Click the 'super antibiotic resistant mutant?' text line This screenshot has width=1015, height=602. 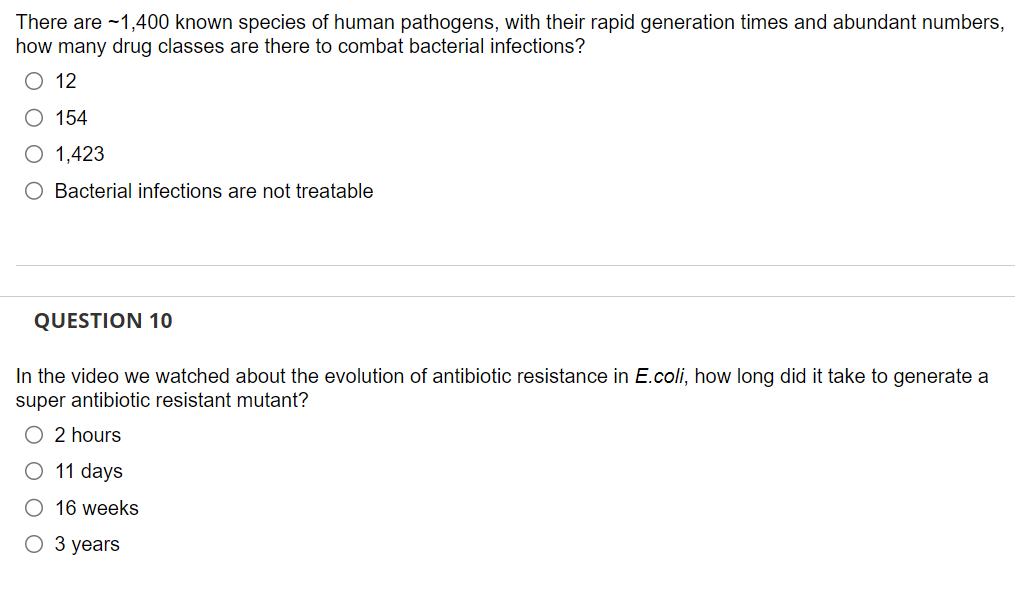[162, 400]
